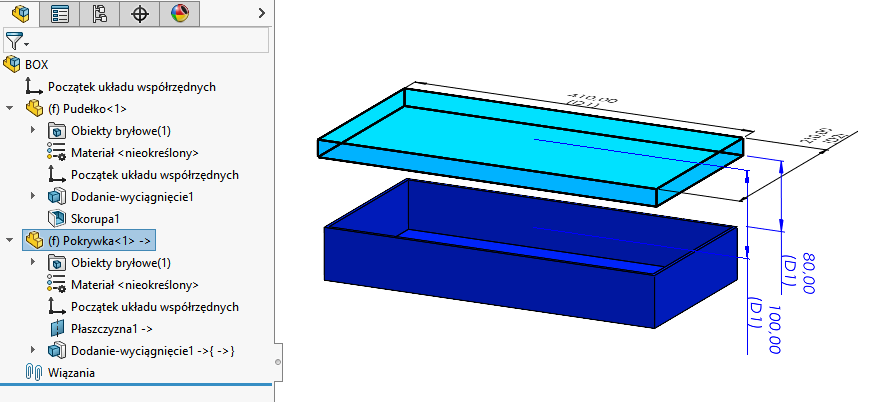Viewport: 893px width, 402px height.
Task: Expand Obiekty bryłowe(1) under Pudełko
Action: (33, 131)
